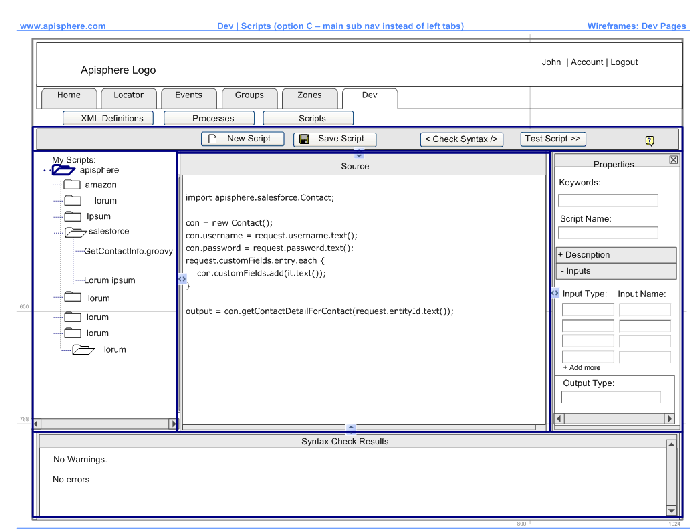Screen dimensions: 690x529
Task: Click the Save Script button
Action: (x=335, y=139)
